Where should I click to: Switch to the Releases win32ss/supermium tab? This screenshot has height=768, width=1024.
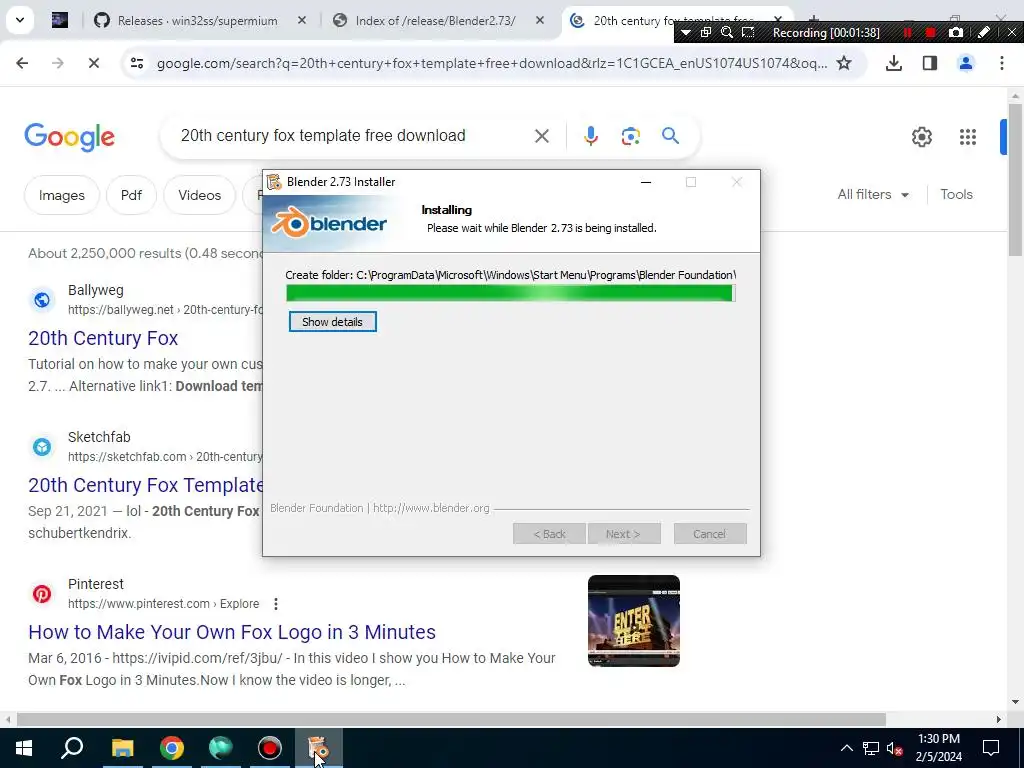tap(197, 21)
